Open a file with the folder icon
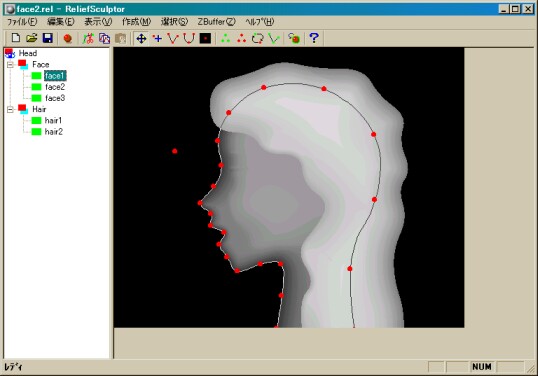 (x=32, y=38)
